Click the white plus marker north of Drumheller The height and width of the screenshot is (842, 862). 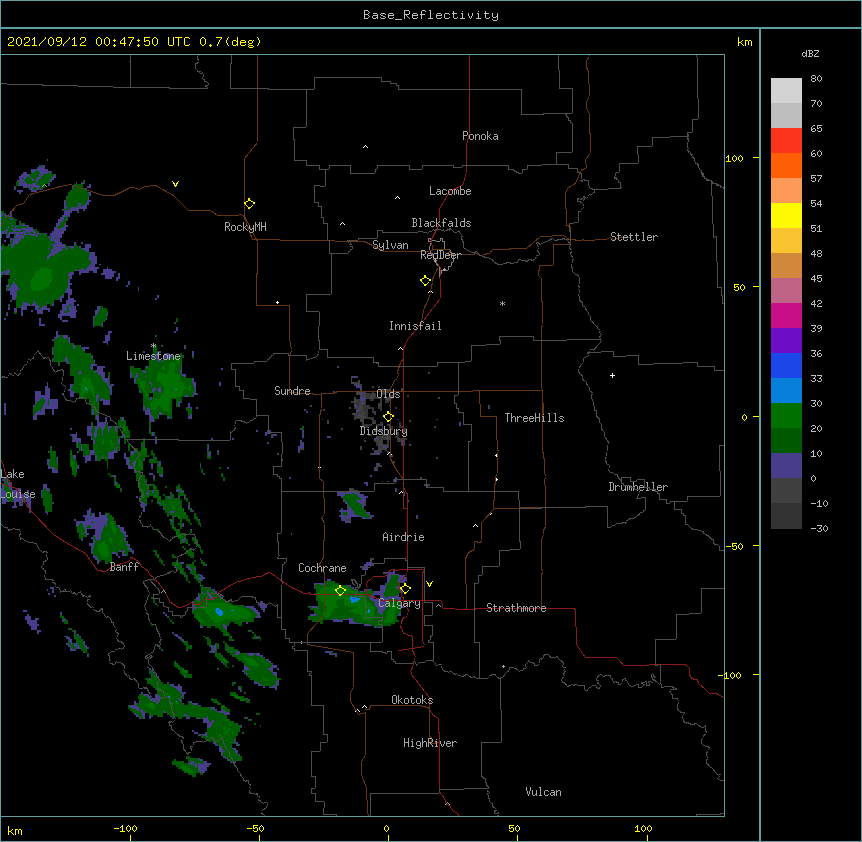click(612, 375)
